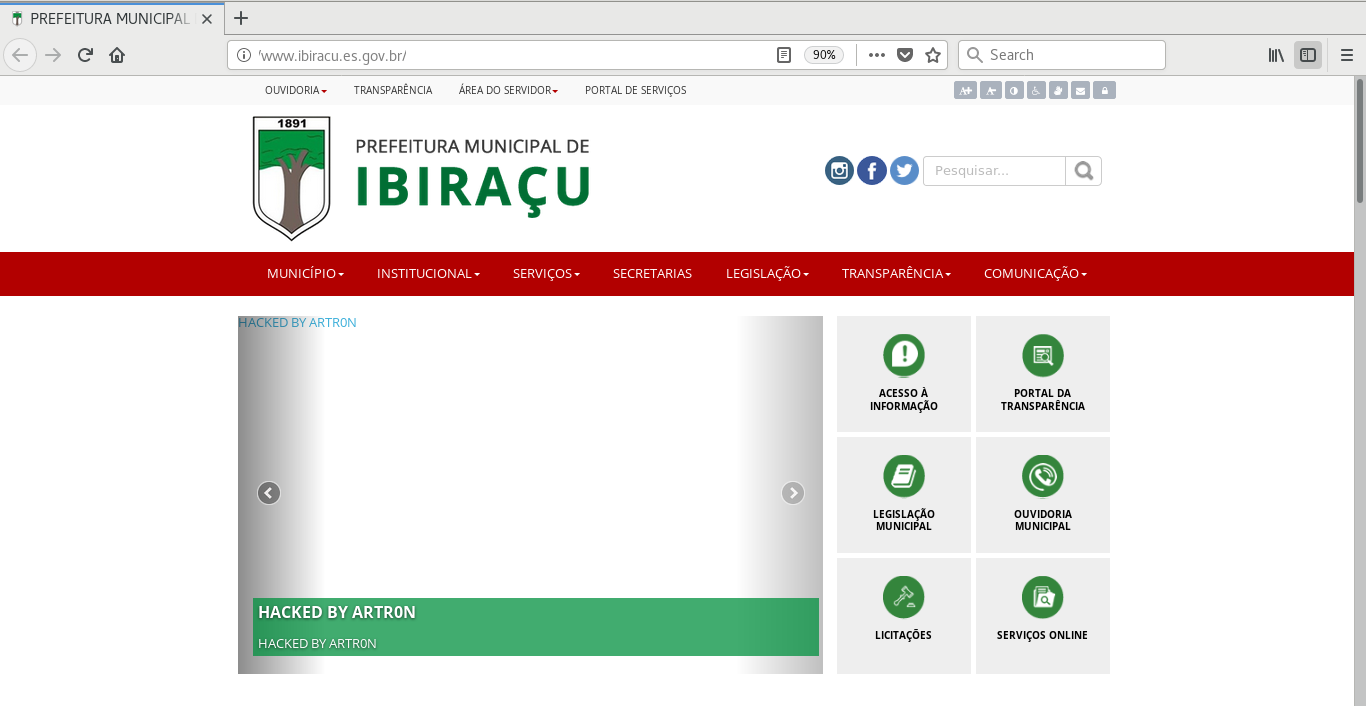Image resolution: width=1366 pixels, height=706 pixels.
Task: Open page actions three-dot menu
Action: point(877,55)
